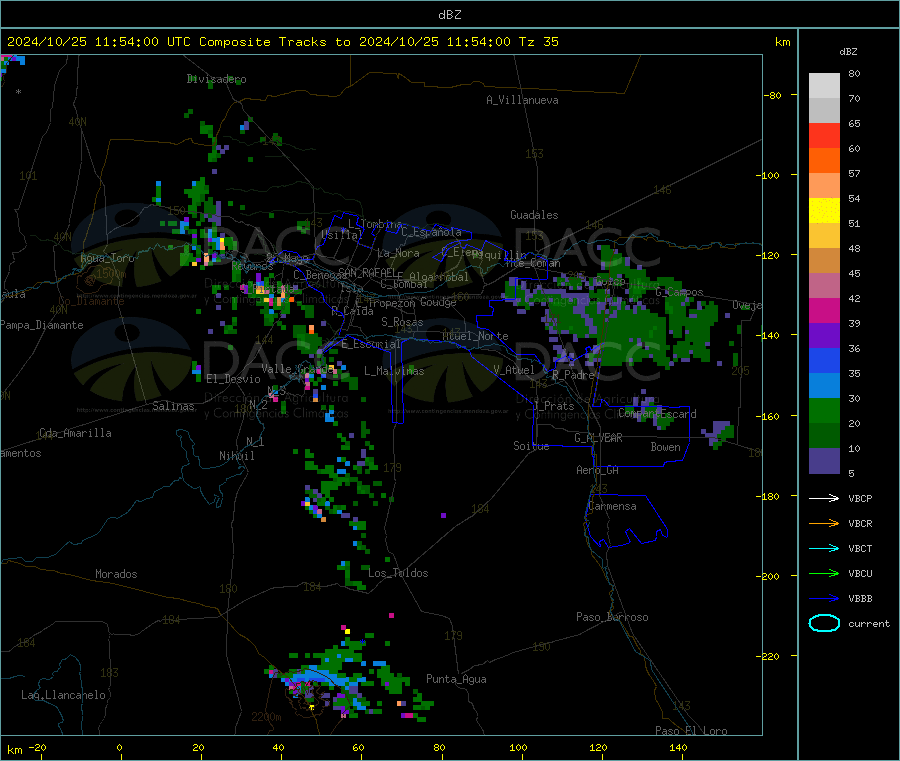Image resolution: width=900 pixels, height=761 pixels.
Task: Pick the purple 39–36 dBZ swatch
Action: 824,336
